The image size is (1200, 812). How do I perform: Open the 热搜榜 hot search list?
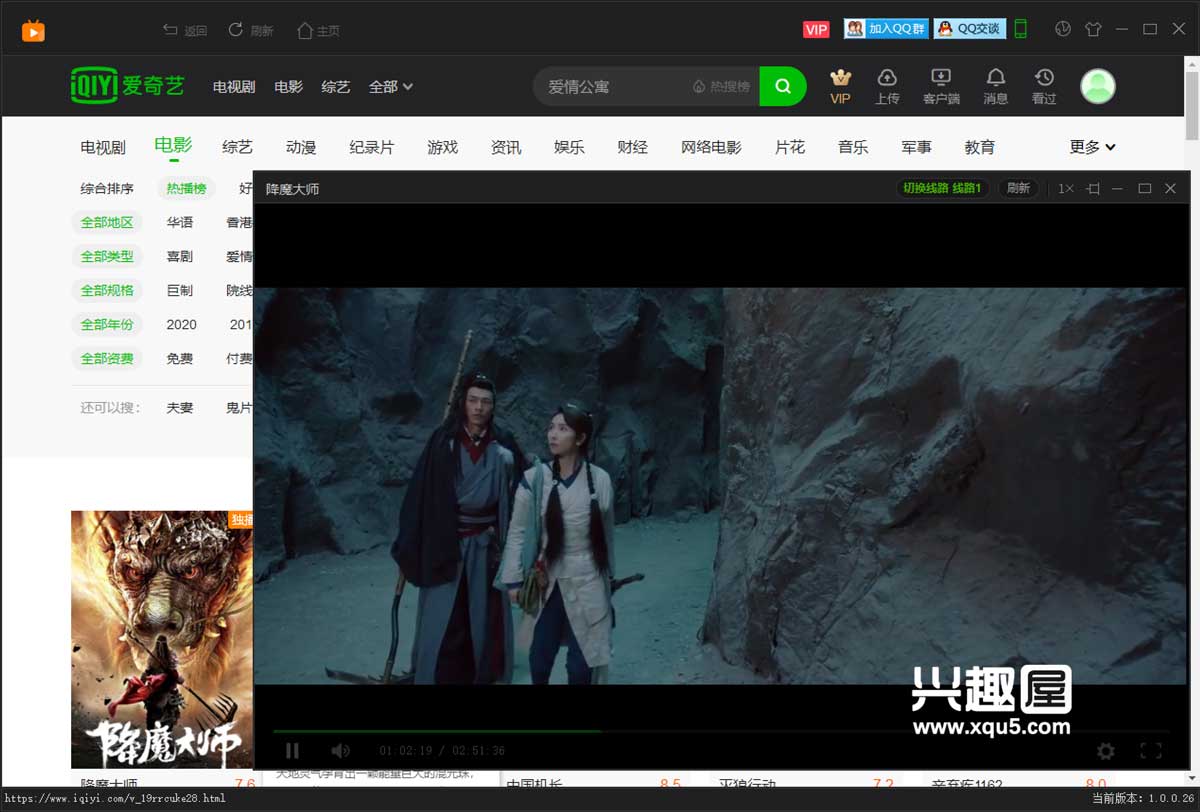[721, 87]
